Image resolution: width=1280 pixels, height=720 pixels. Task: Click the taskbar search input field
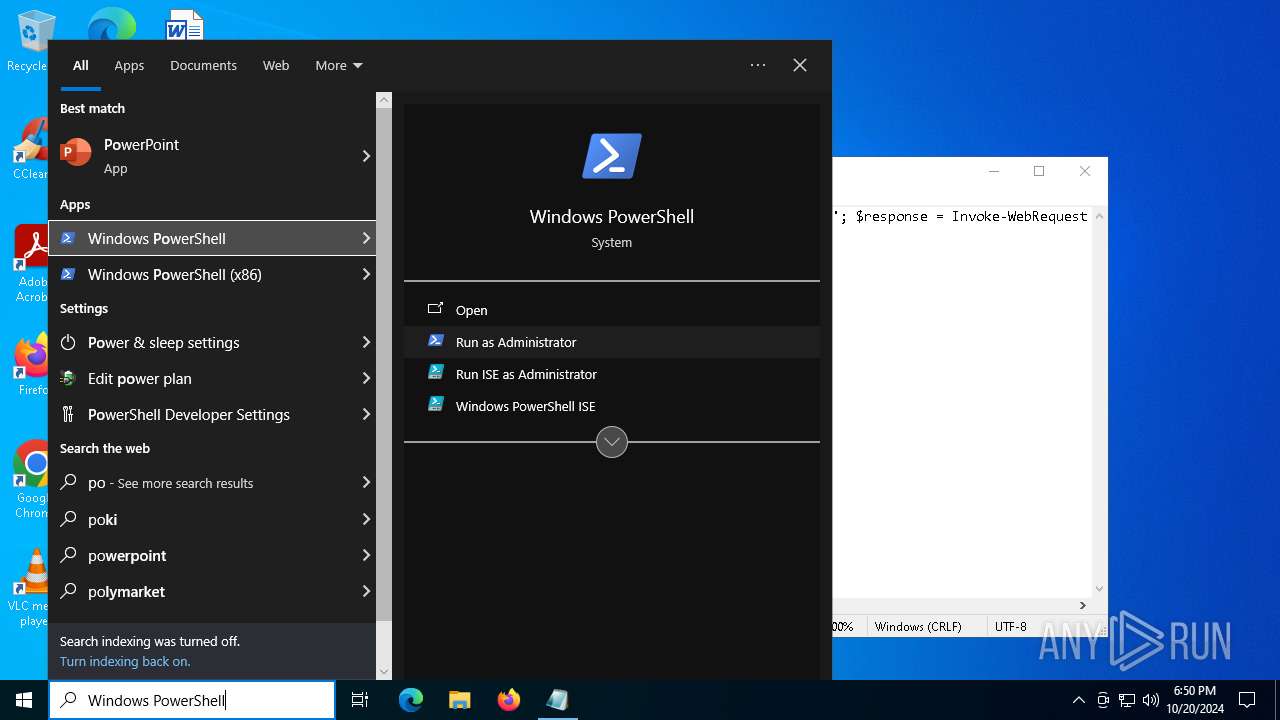click(x=192, y=700)
